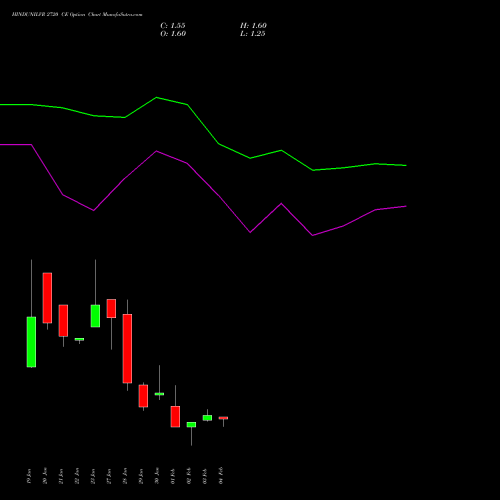Image resolution: width=500 pixels, height=500 pixels.
Task: Click the '01 Feb' date axis label
Action: [x=173, y=476]
